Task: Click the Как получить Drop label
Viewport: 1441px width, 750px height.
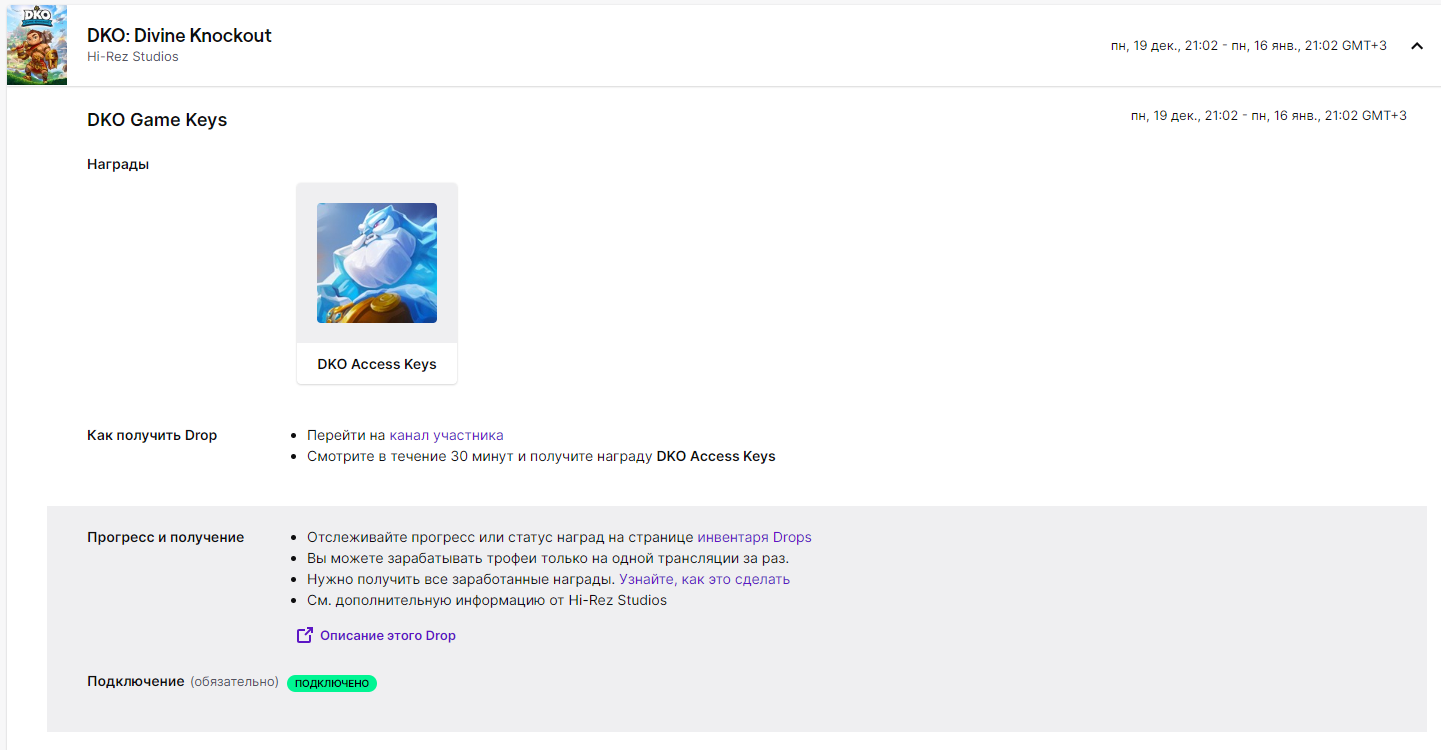Action: point(152,435)
